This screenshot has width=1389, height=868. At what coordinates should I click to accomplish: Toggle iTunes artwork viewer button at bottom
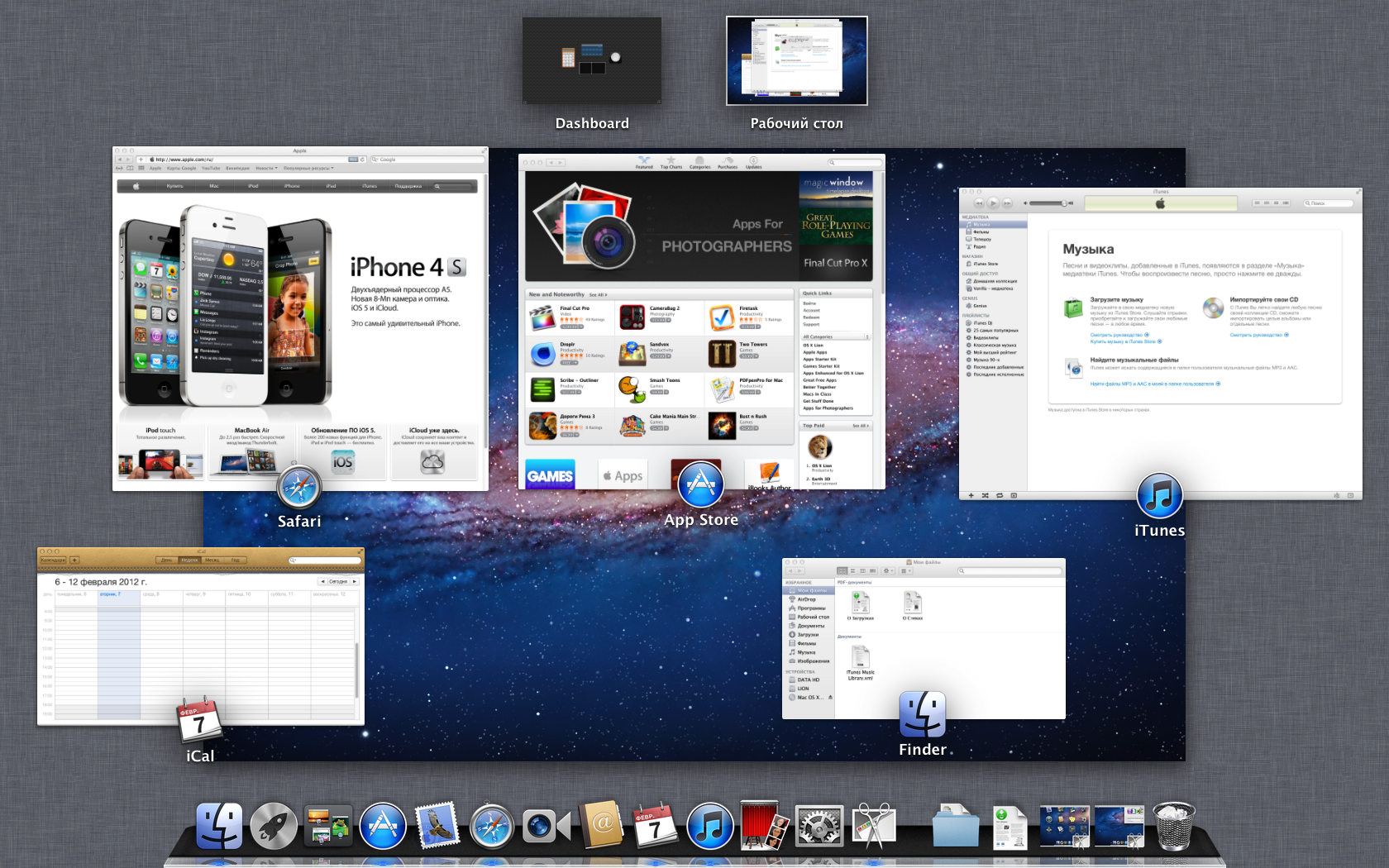1014,495
